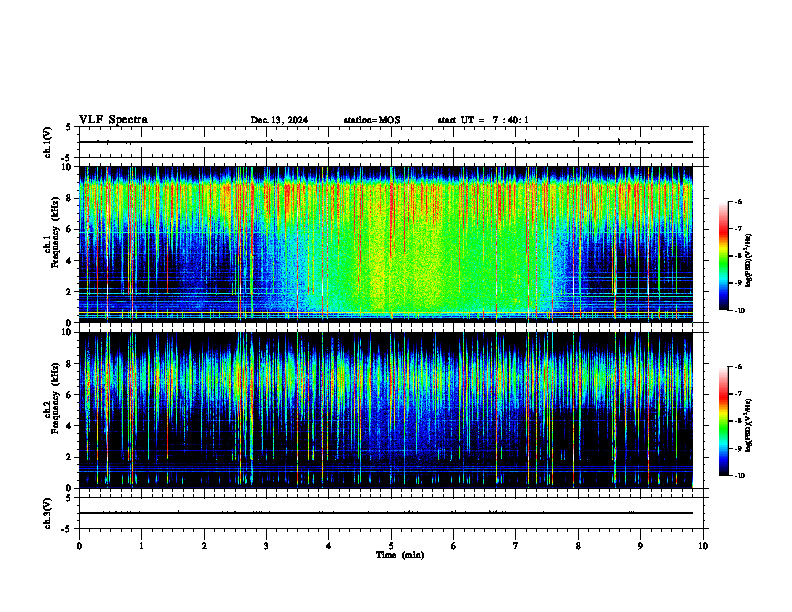Viewport: 792px width, 612px height.
Task: Click time axis tick label "0"
Action: click(79, 546)
